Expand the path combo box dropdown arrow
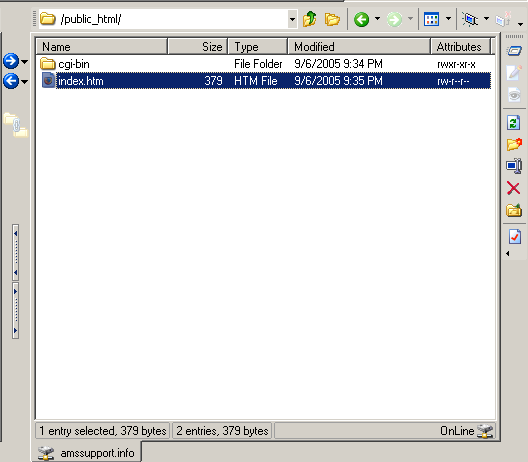 (292, 20)
